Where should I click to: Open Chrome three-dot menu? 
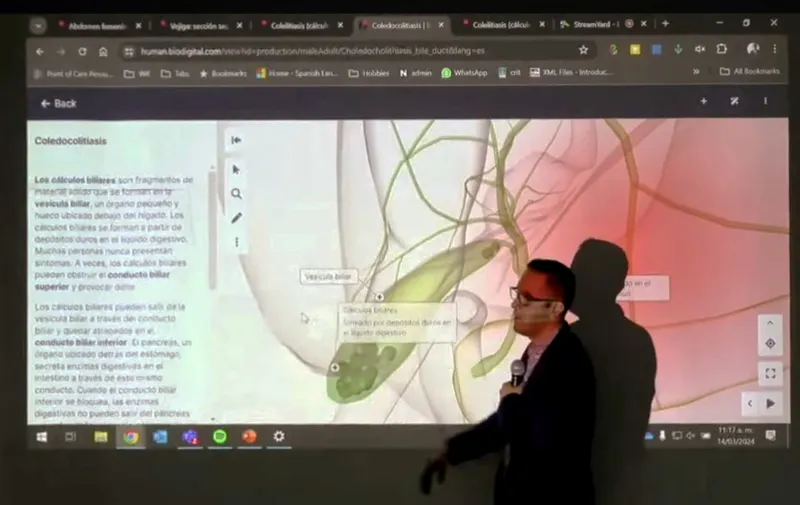[x=774, y=49]
